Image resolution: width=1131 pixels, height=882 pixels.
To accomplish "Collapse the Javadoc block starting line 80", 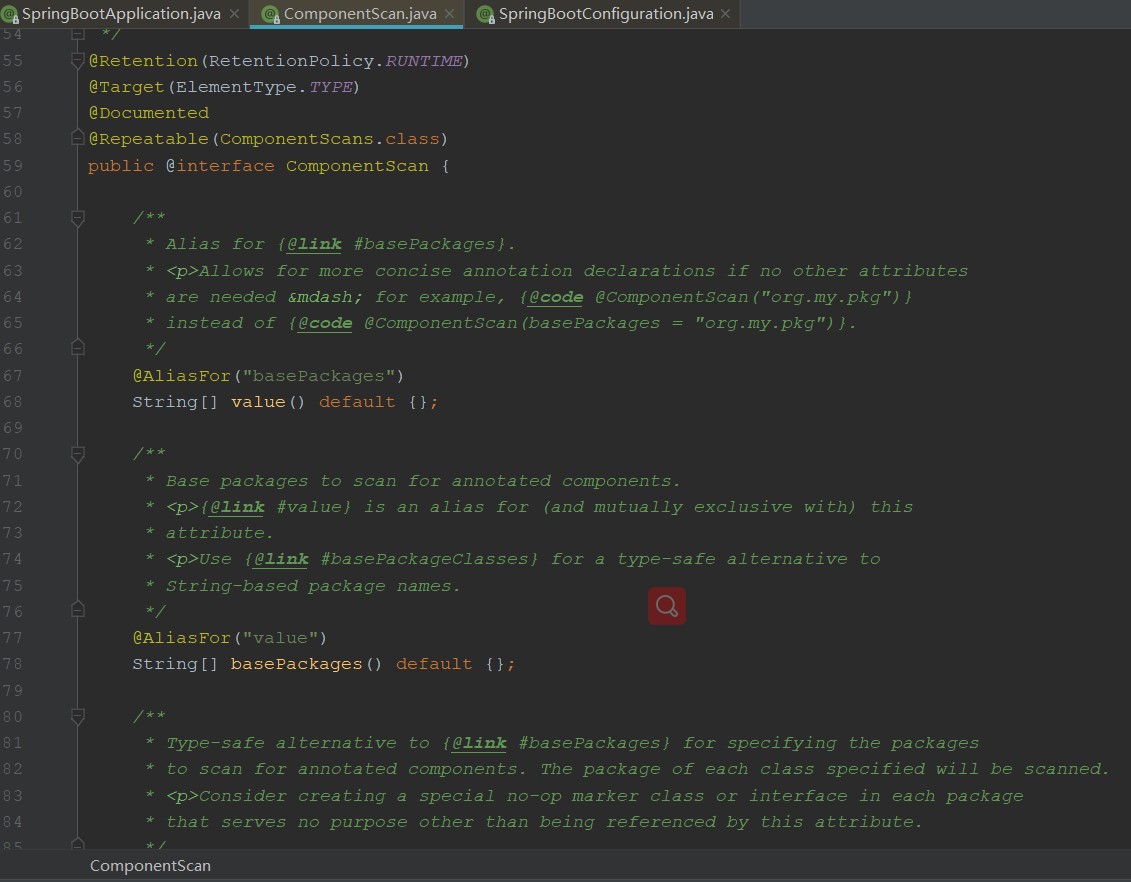I will (x=78, y=716).
